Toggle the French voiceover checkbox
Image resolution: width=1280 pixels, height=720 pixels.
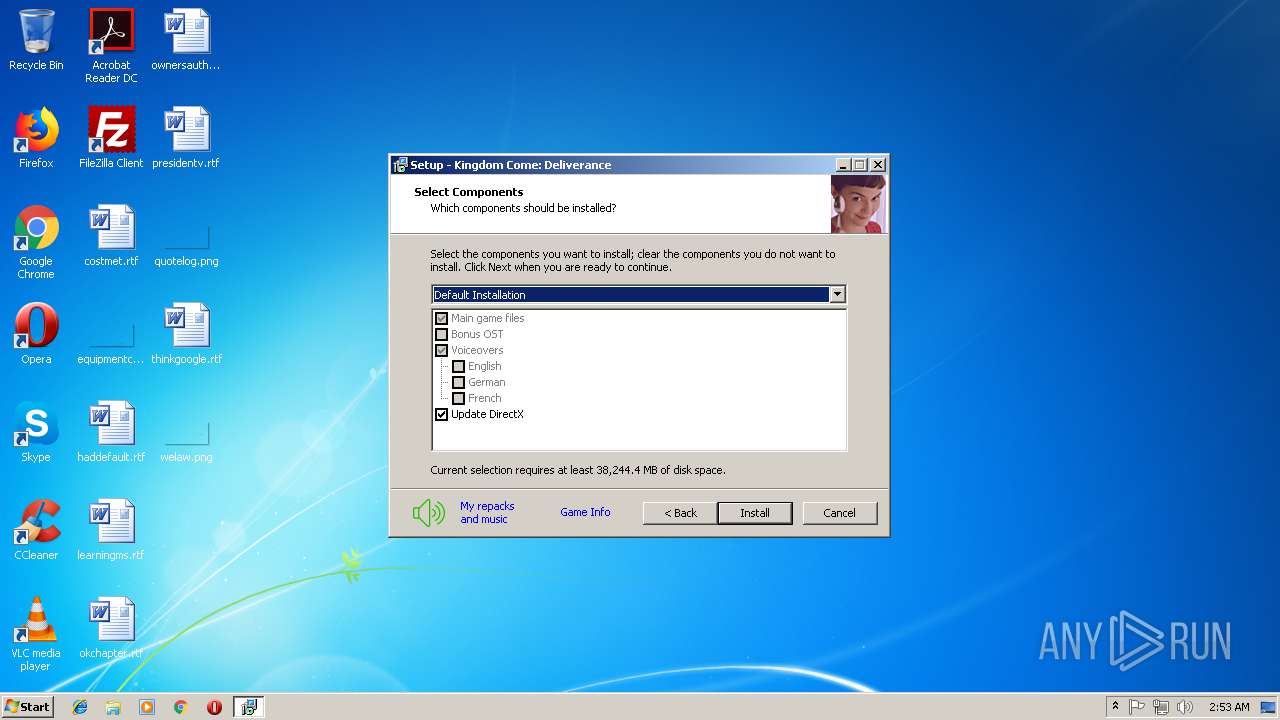click(x=458, y=398)
